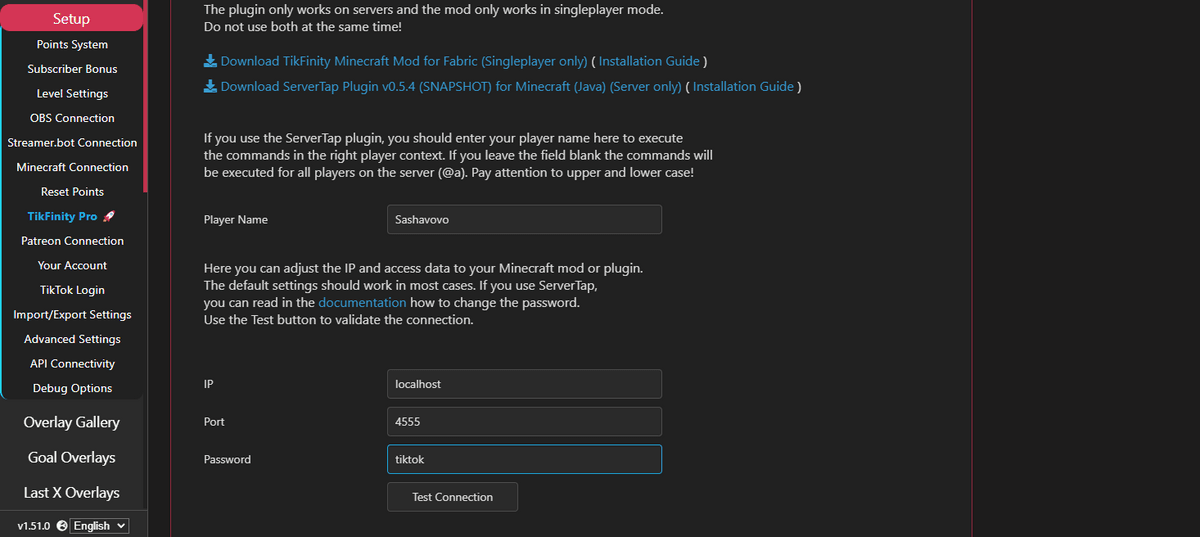The image size is (1200, 537).
Task: Select the Password input field
Action: 524,459
